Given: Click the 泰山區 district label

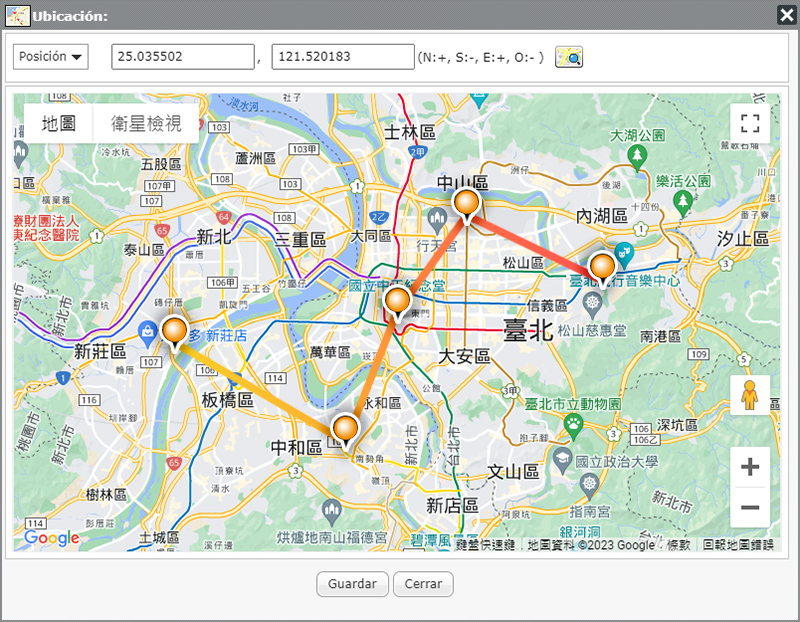Looking at the screenshot, I should coord(144,250).
